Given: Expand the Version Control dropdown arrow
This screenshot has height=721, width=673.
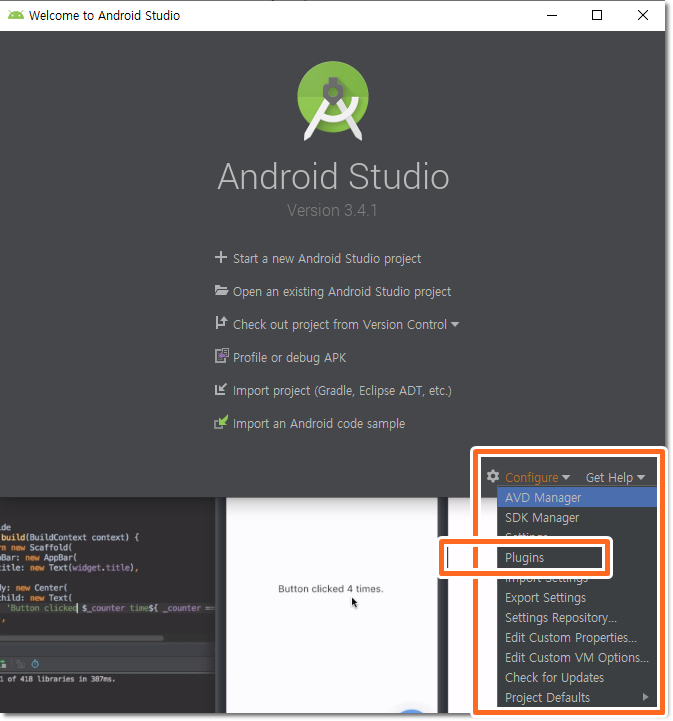Looking at the screenshot, I should pos(455,325).
